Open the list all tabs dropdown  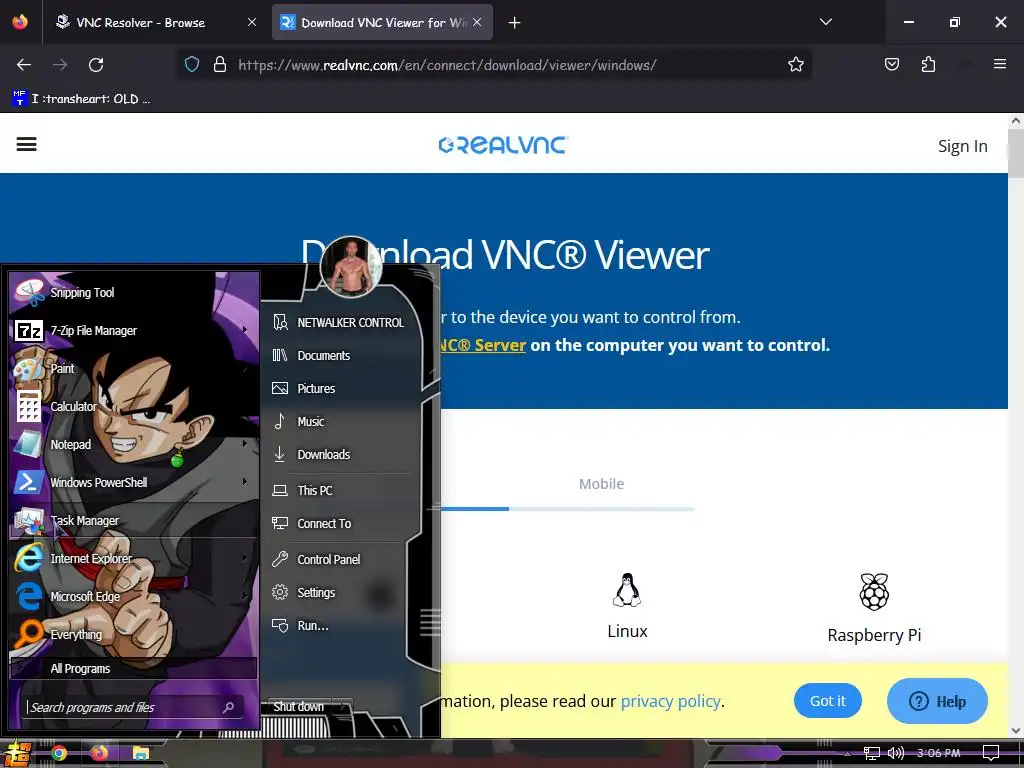[825, 22]
